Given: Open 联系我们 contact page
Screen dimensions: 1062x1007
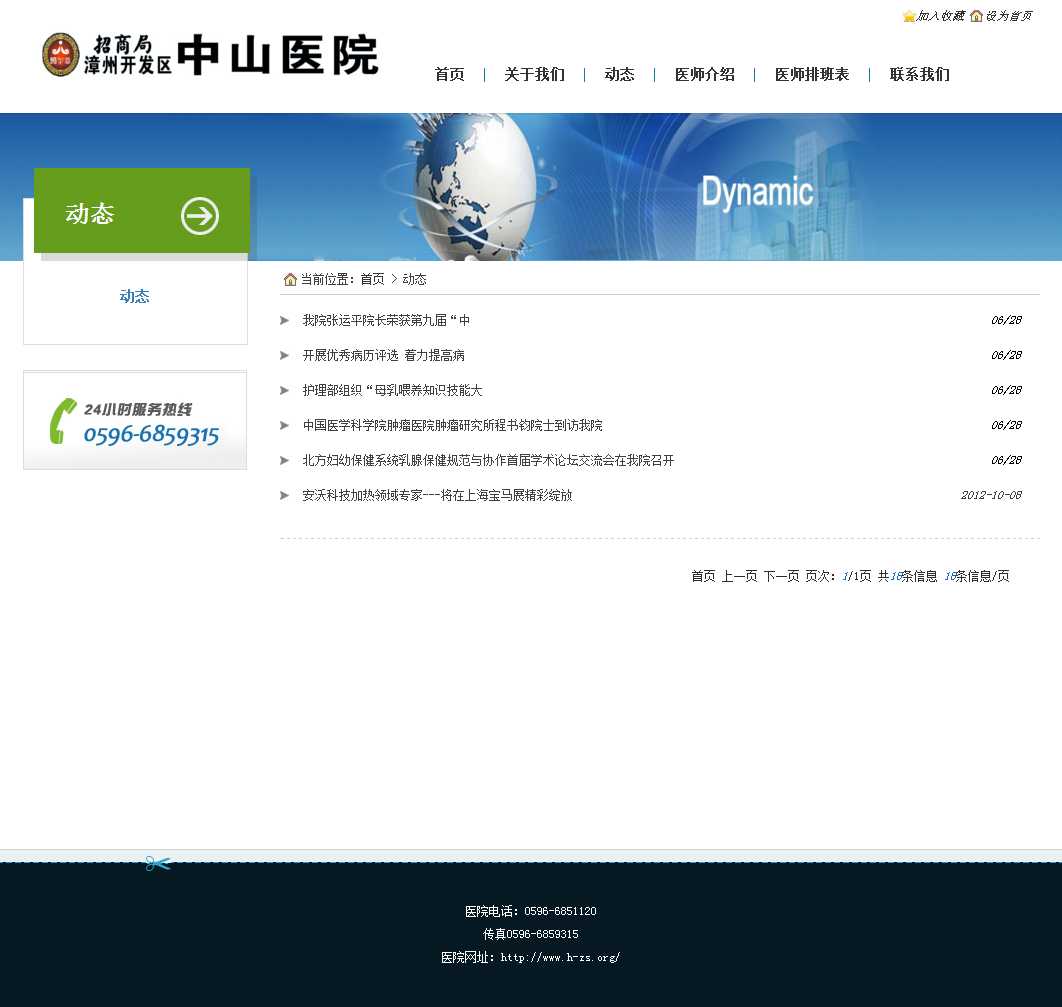Looking at the screenshot, I should point(919,75).
